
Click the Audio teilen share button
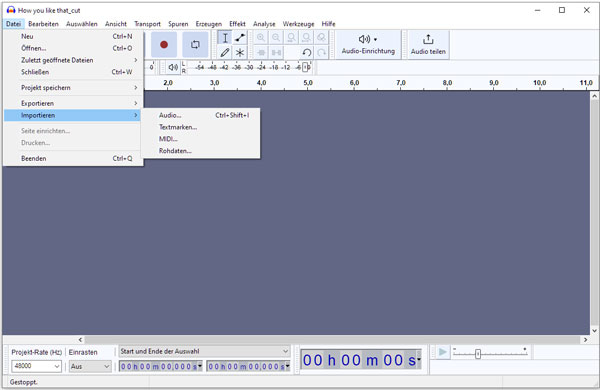[428, 44]
